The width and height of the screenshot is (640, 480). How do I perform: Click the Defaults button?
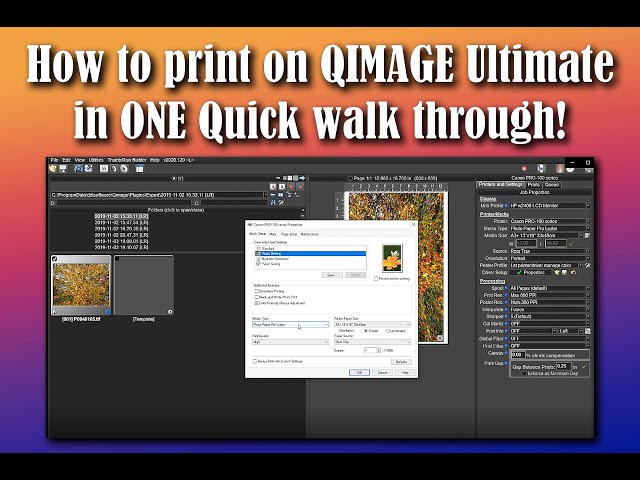(401, 362)
